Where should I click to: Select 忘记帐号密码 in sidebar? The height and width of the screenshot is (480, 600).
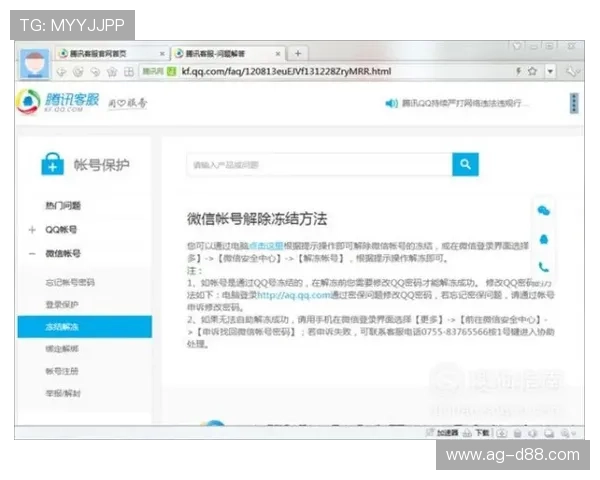(x=70, y=282)
